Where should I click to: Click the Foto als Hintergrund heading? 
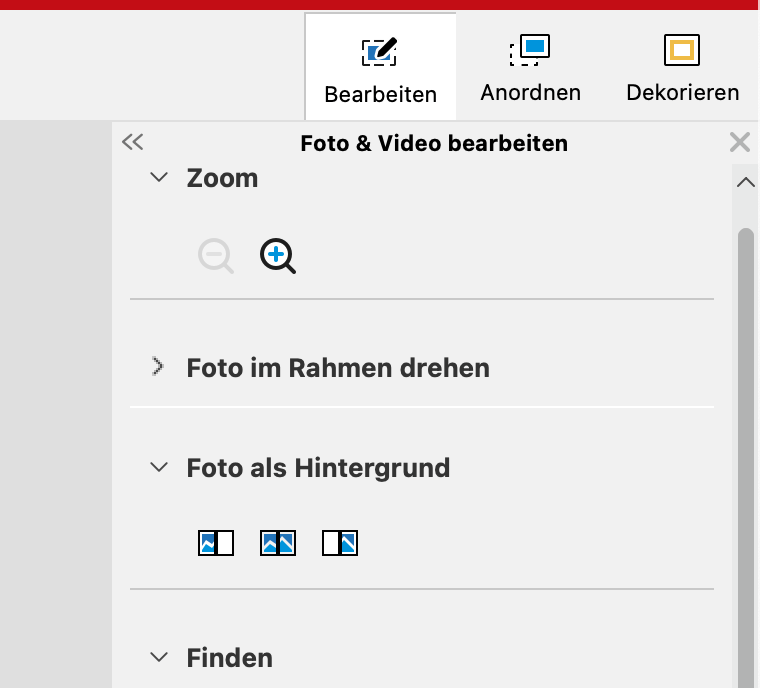pyautogui.click(x=318, y=468)
